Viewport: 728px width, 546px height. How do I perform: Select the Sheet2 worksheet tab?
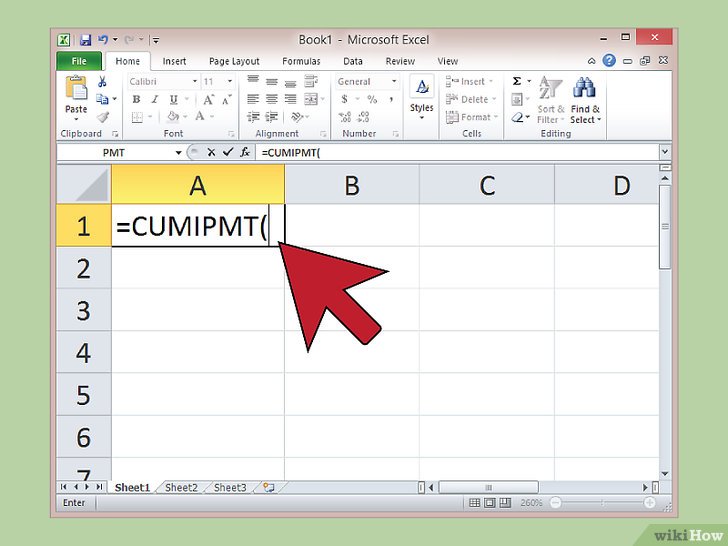click(x=182, y=488)
